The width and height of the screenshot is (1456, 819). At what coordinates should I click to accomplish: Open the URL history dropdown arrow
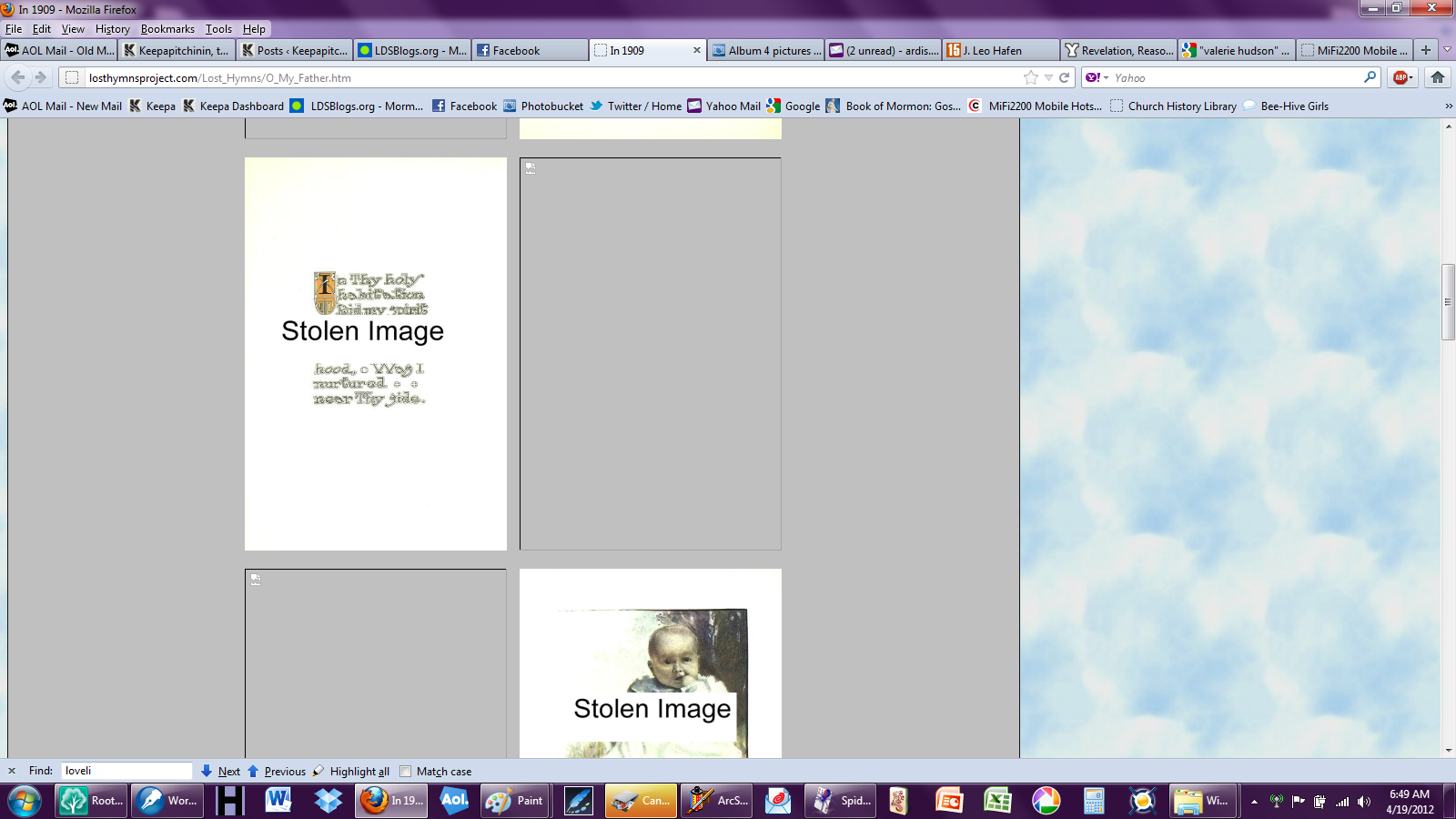coord(1048,77)
